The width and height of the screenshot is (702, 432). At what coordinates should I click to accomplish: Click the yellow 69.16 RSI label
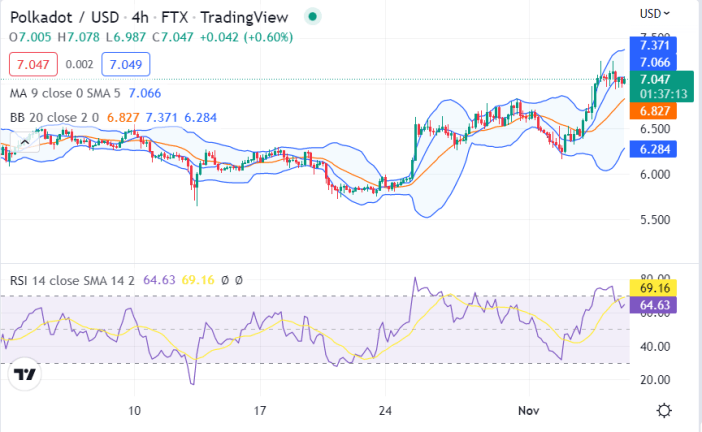pyautogui.click(x=653, y=288)
